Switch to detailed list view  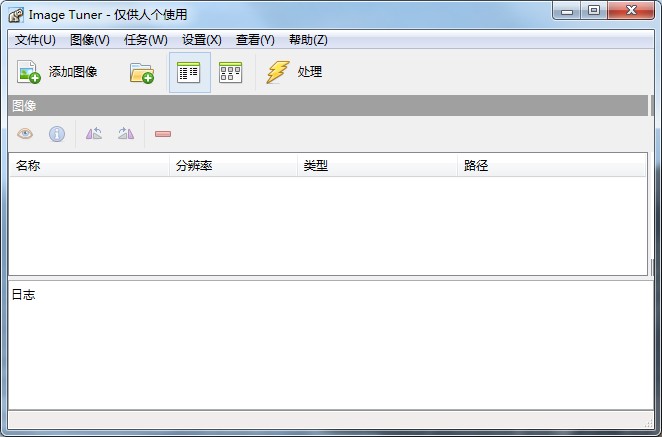[x=189, y=73]
